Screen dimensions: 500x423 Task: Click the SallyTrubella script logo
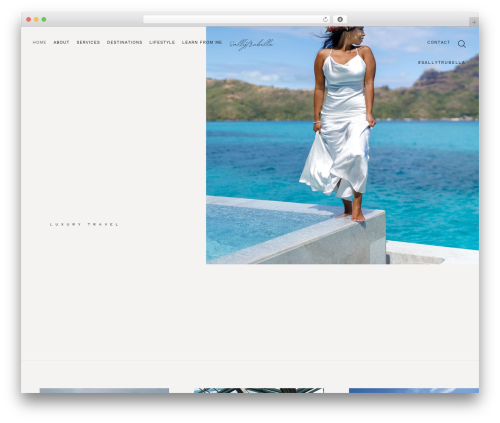pos(252,44)
